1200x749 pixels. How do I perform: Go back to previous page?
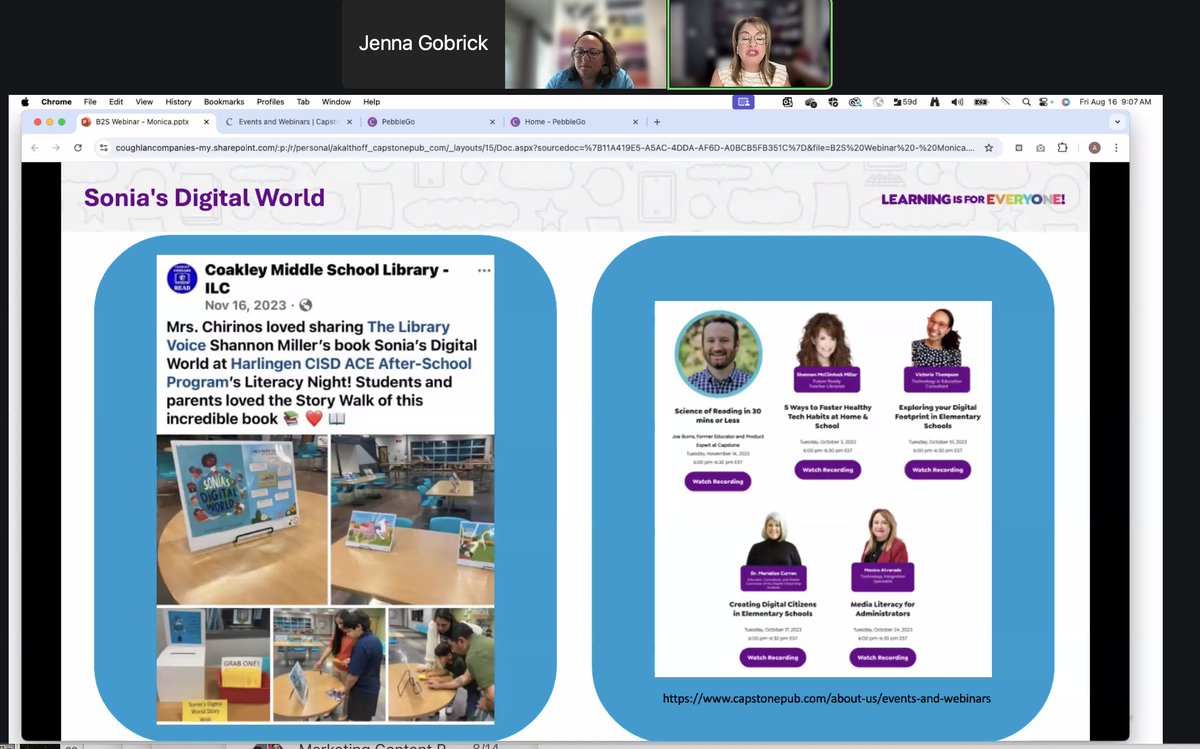35,148
